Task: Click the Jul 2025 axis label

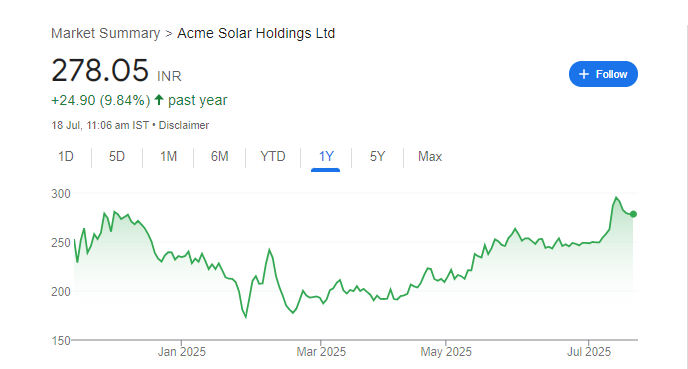Action: click(588, 352)
